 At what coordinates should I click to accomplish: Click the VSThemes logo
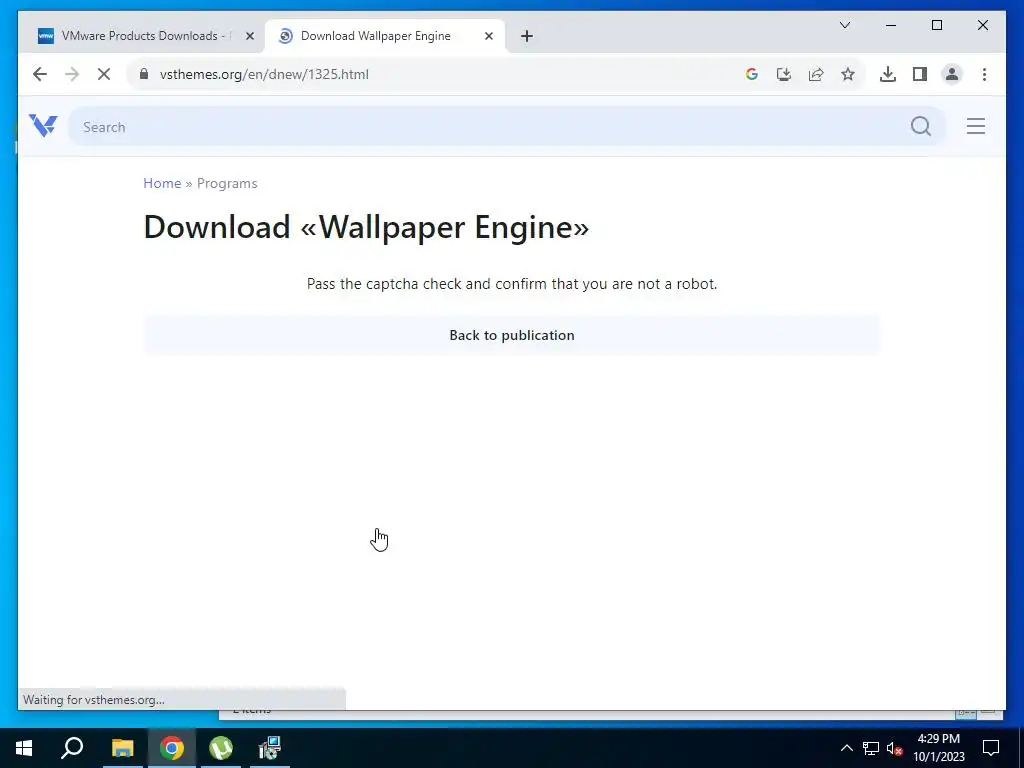click(x=43, y=125)
